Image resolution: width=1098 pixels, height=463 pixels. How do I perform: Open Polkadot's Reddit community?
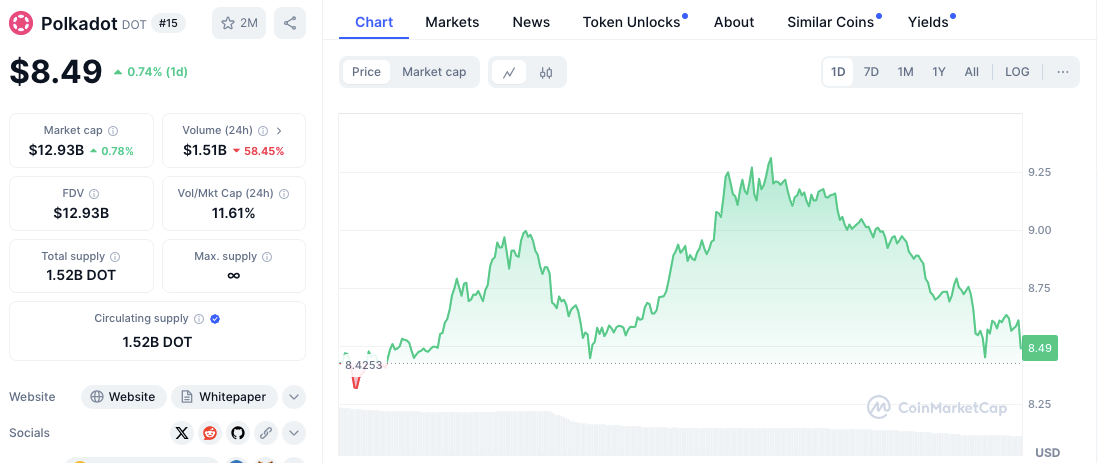209,433
